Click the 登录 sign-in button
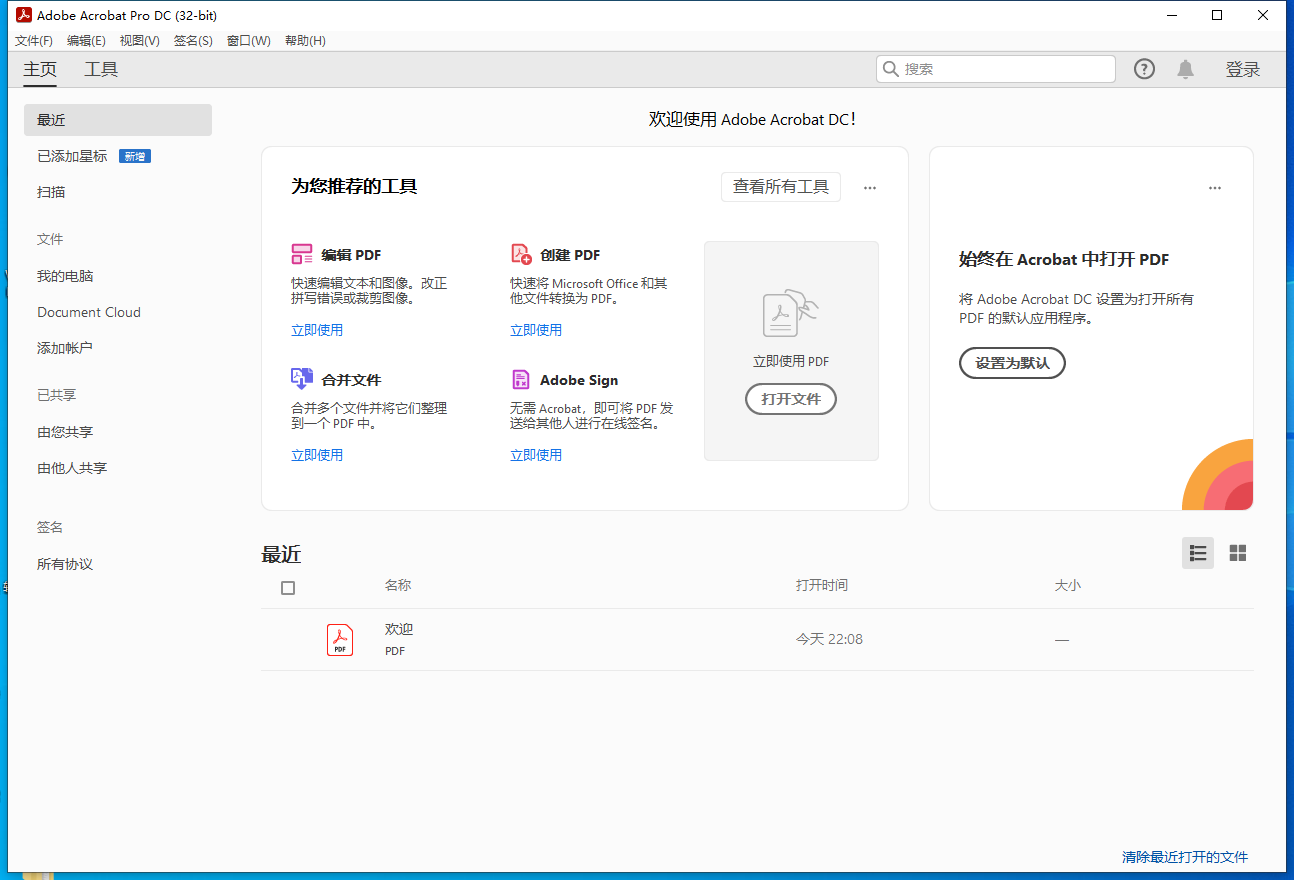The image size is (1294, 880). (1243, 69)
